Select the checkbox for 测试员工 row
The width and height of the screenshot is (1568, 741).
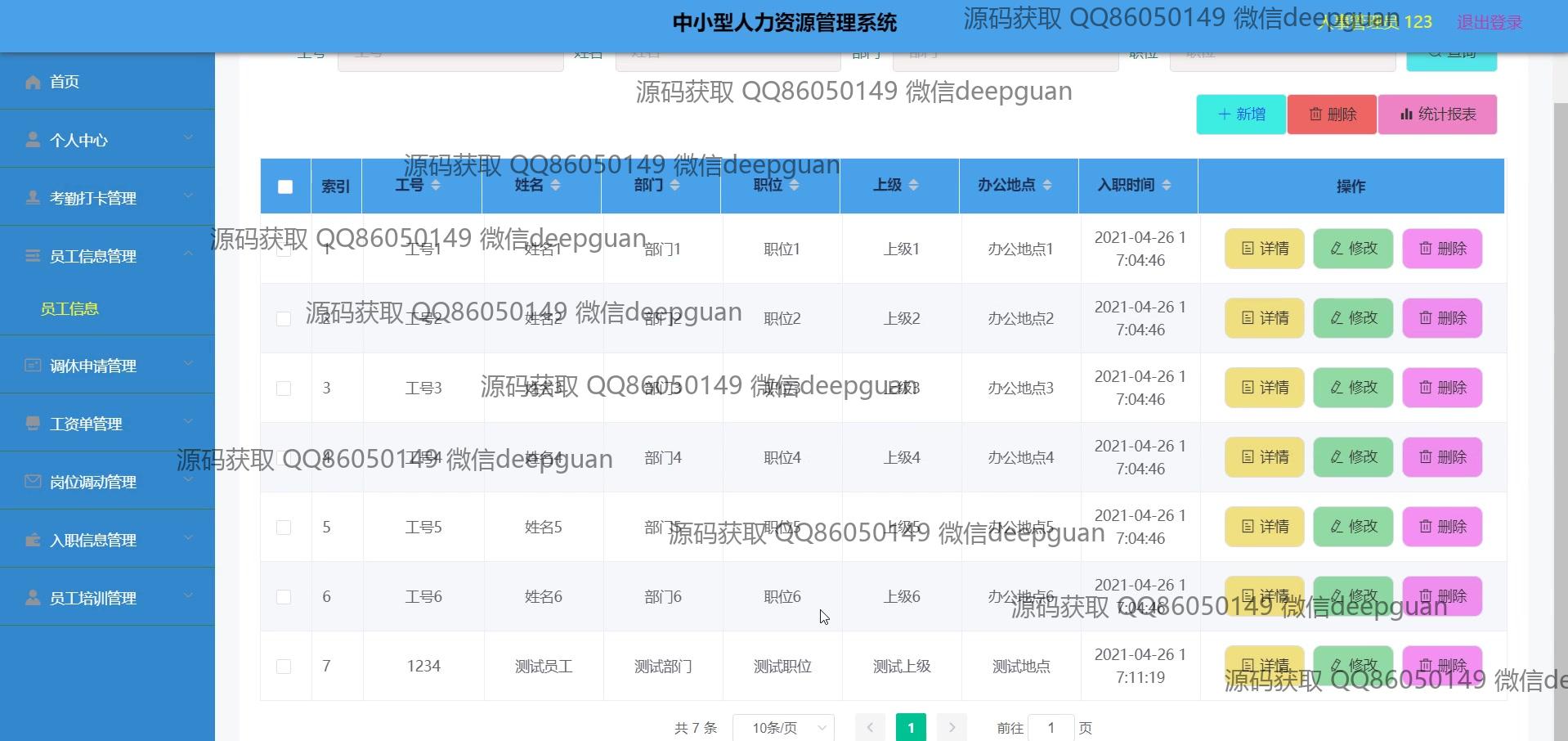point(284,667)
